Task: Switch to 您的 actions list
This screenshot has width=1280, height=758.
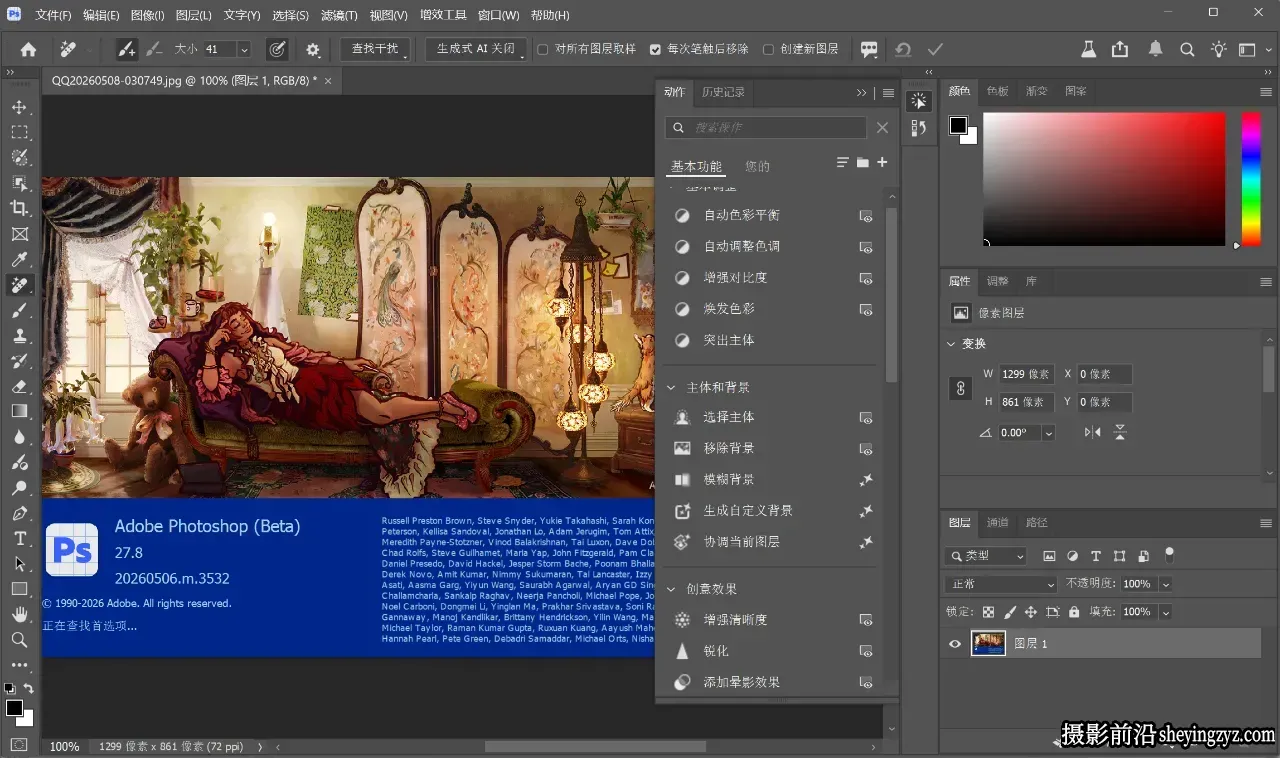Action: pos(757,166)
